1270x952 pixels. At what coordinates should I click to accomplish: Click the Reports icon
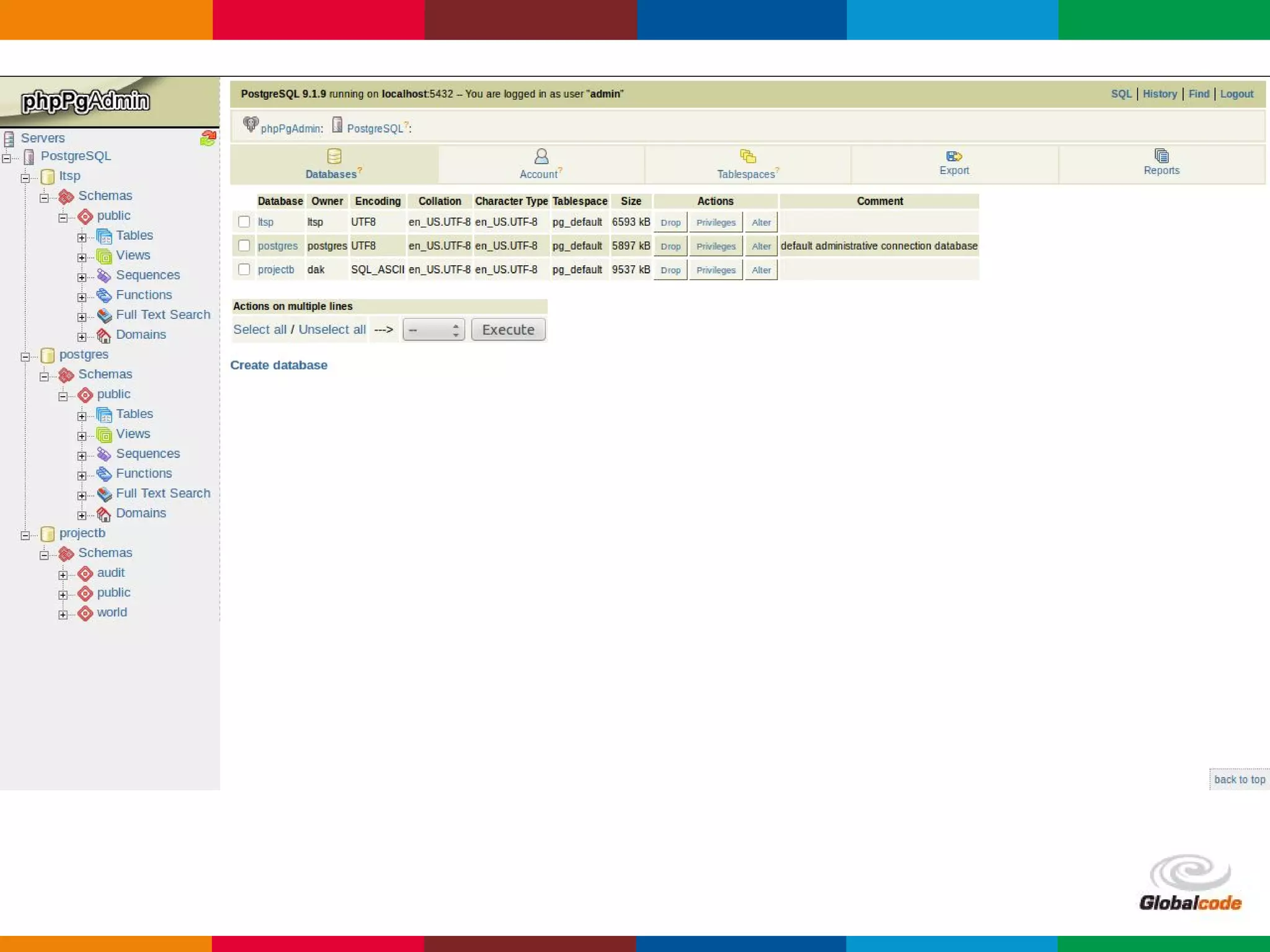click(1161, 156)
